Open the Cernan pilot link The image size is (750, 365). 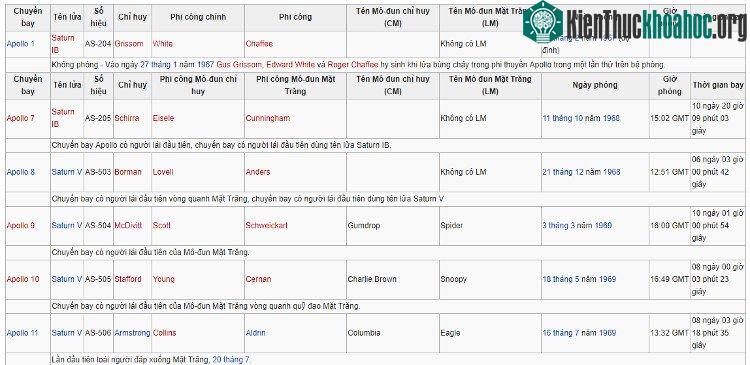tap(258, 279)
